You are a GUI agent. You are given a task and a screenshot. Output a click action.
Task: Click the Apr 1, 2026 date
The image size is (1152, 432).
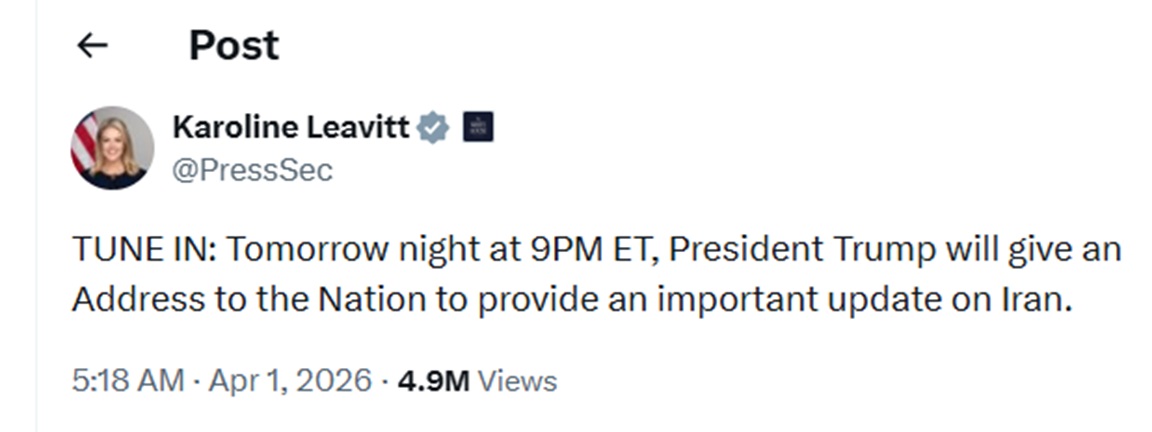tap(289, 381)
